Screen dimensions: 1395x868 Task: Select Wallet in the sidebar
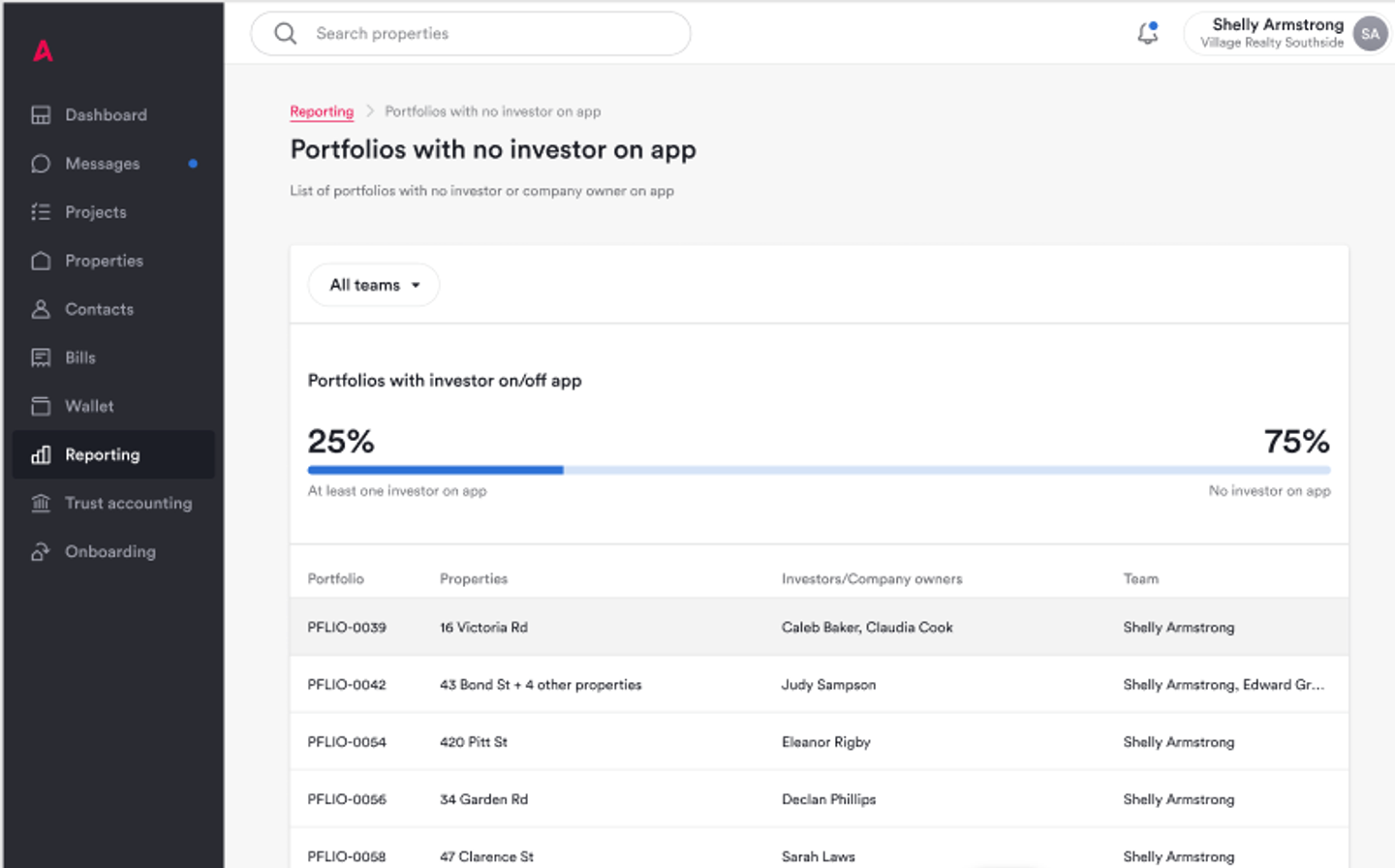click(89, 406)
